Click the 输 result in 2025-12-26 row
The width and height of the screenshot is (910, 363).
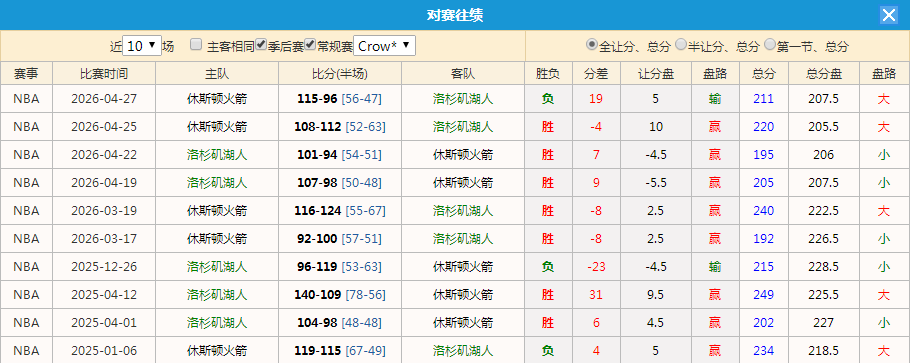point(715,267)
